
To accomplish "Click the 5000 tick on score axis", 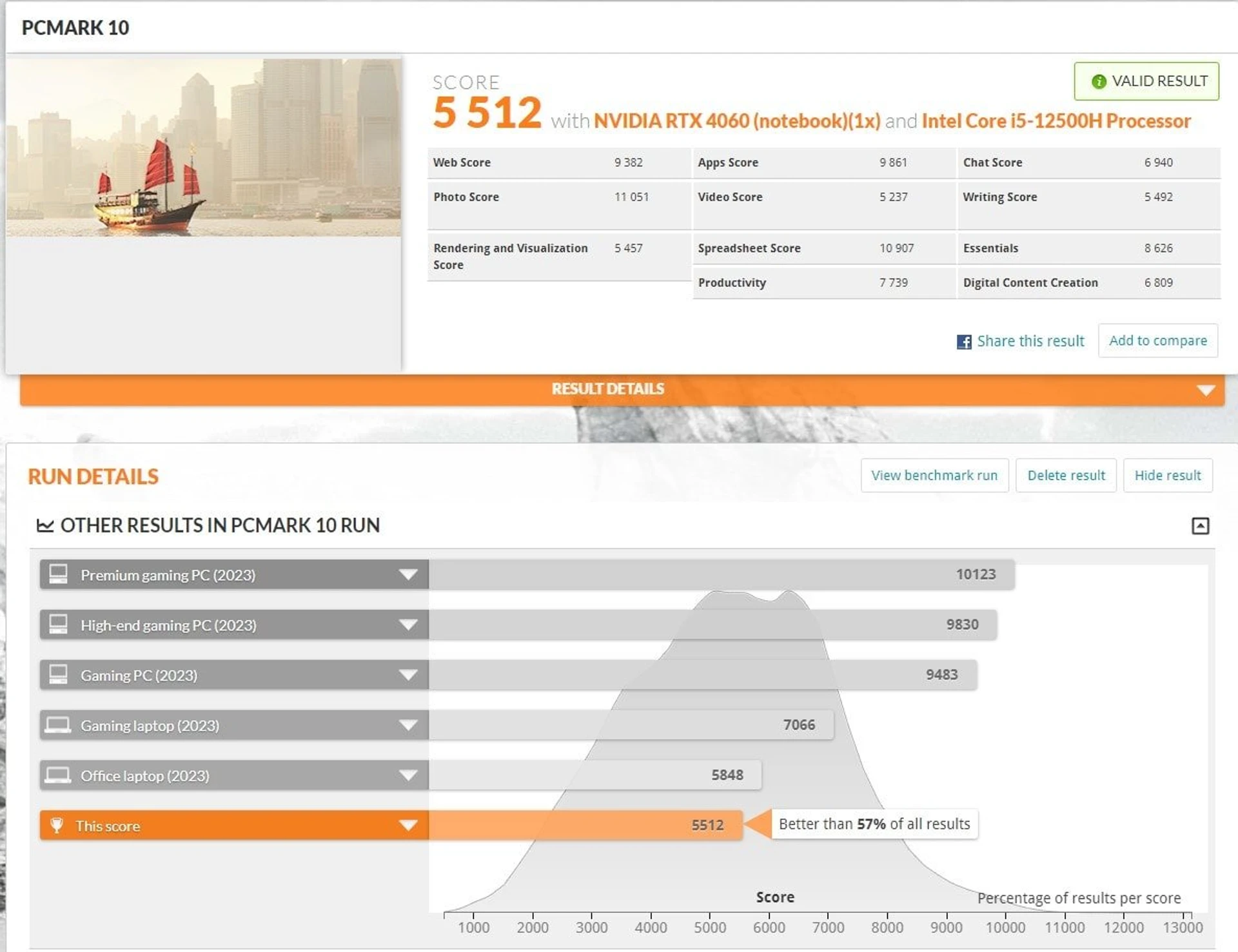I will click(x=710, y=927).
